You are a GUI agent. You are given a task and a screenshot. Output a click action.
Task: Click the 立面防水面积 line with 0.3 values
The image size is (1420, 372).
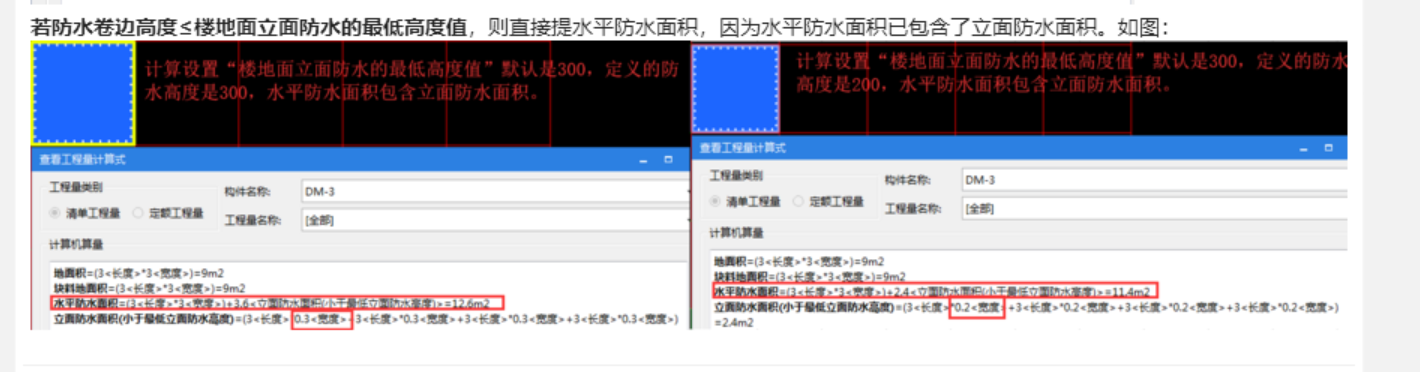(x=366, y=319)
